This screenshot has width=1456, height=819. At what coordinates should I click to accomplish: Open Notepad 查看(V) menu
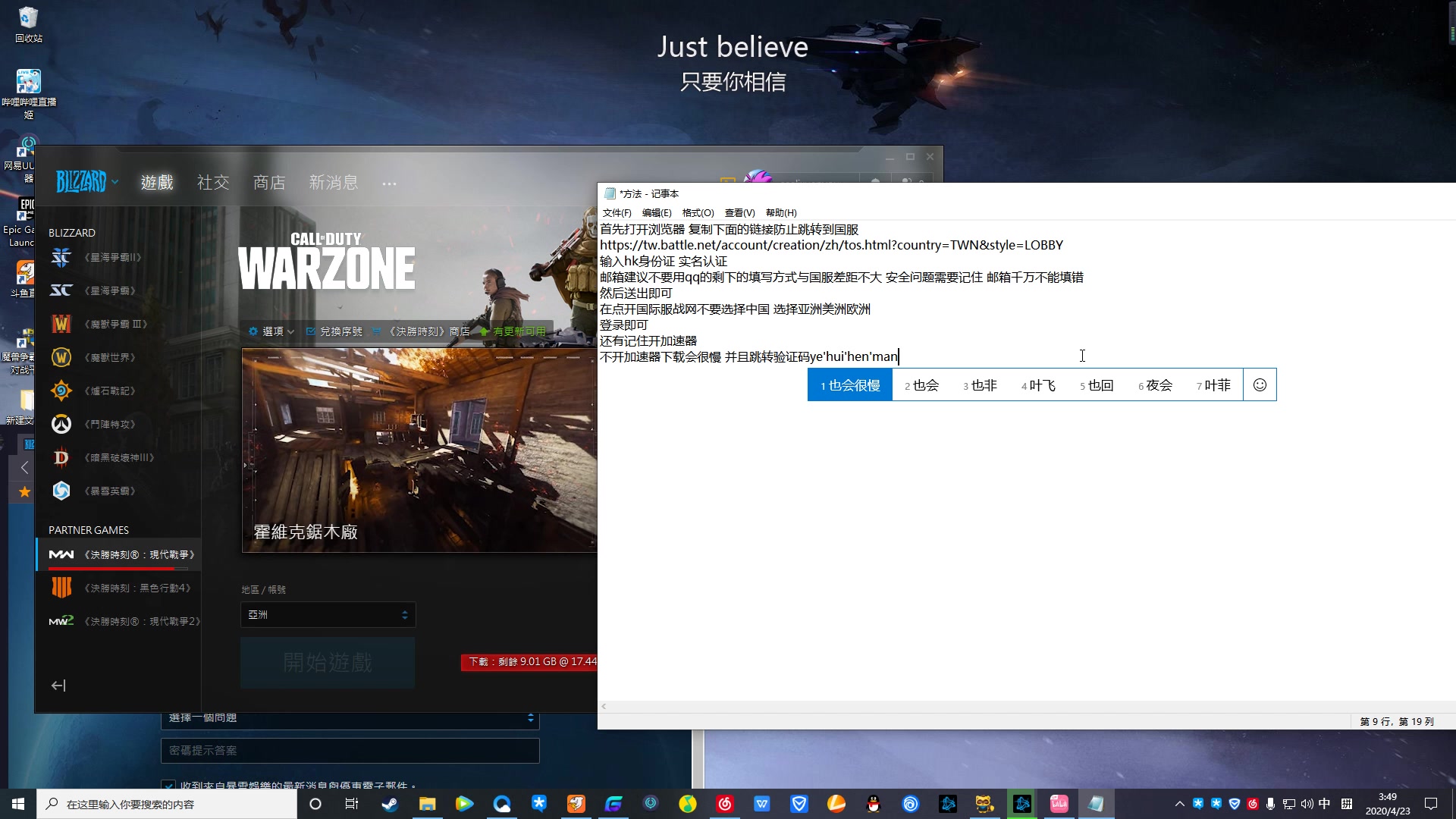[739, 213]
